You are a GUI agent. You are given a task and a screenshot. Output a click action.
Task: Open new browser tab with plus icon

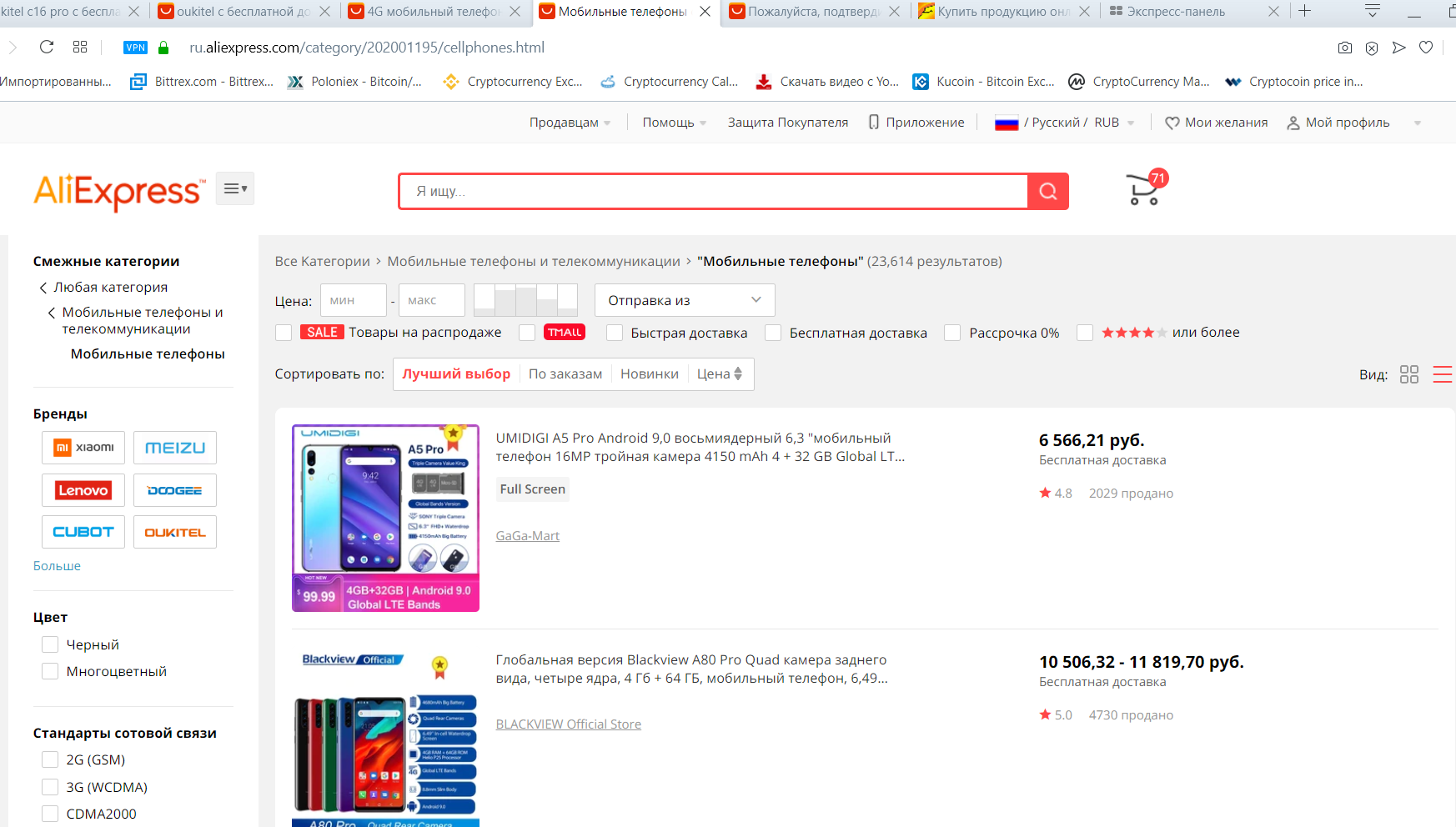[1305, 11]
